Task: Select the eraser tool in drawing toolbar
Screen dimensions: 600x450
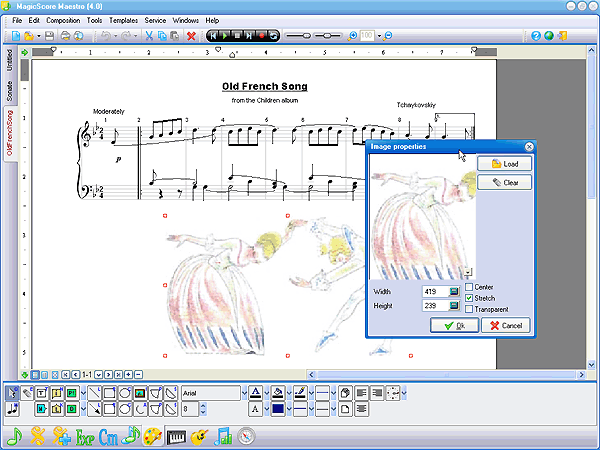Action: coord(27,393)
